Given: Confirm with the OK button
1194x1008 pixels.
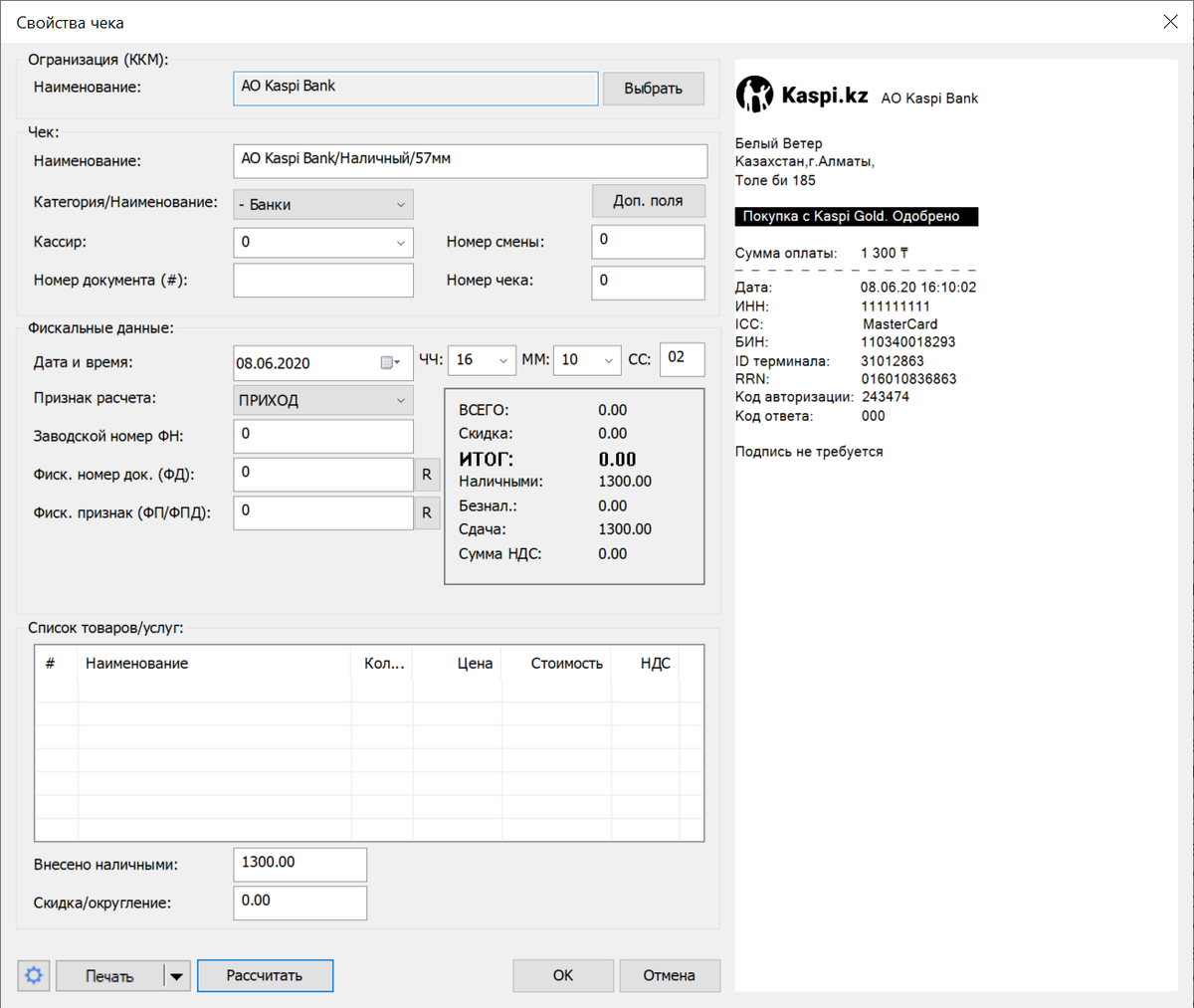Looking at the screenshot, I should 563,975.
